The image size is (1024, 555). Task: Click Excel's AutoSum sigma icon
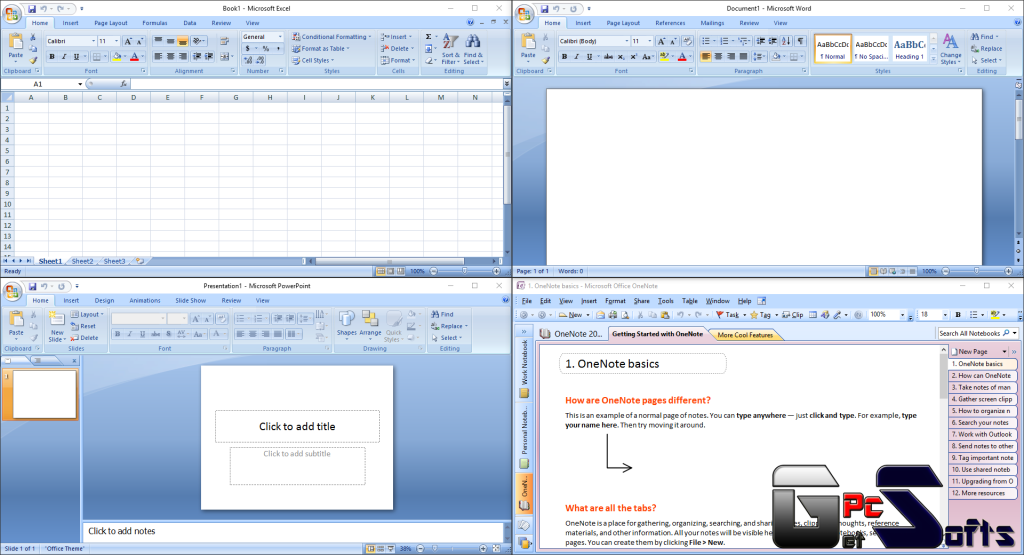click(x=428, y=37)
